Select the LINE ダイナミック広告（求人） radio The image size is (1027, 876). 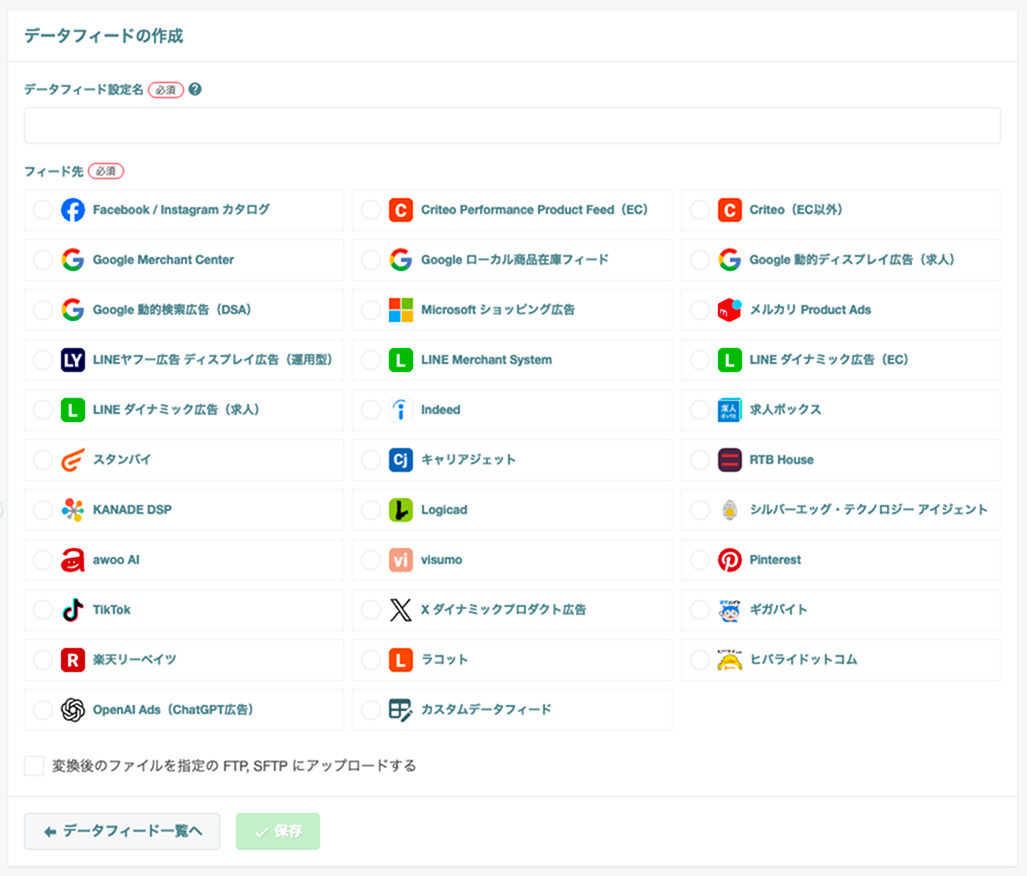pos(43,409)
